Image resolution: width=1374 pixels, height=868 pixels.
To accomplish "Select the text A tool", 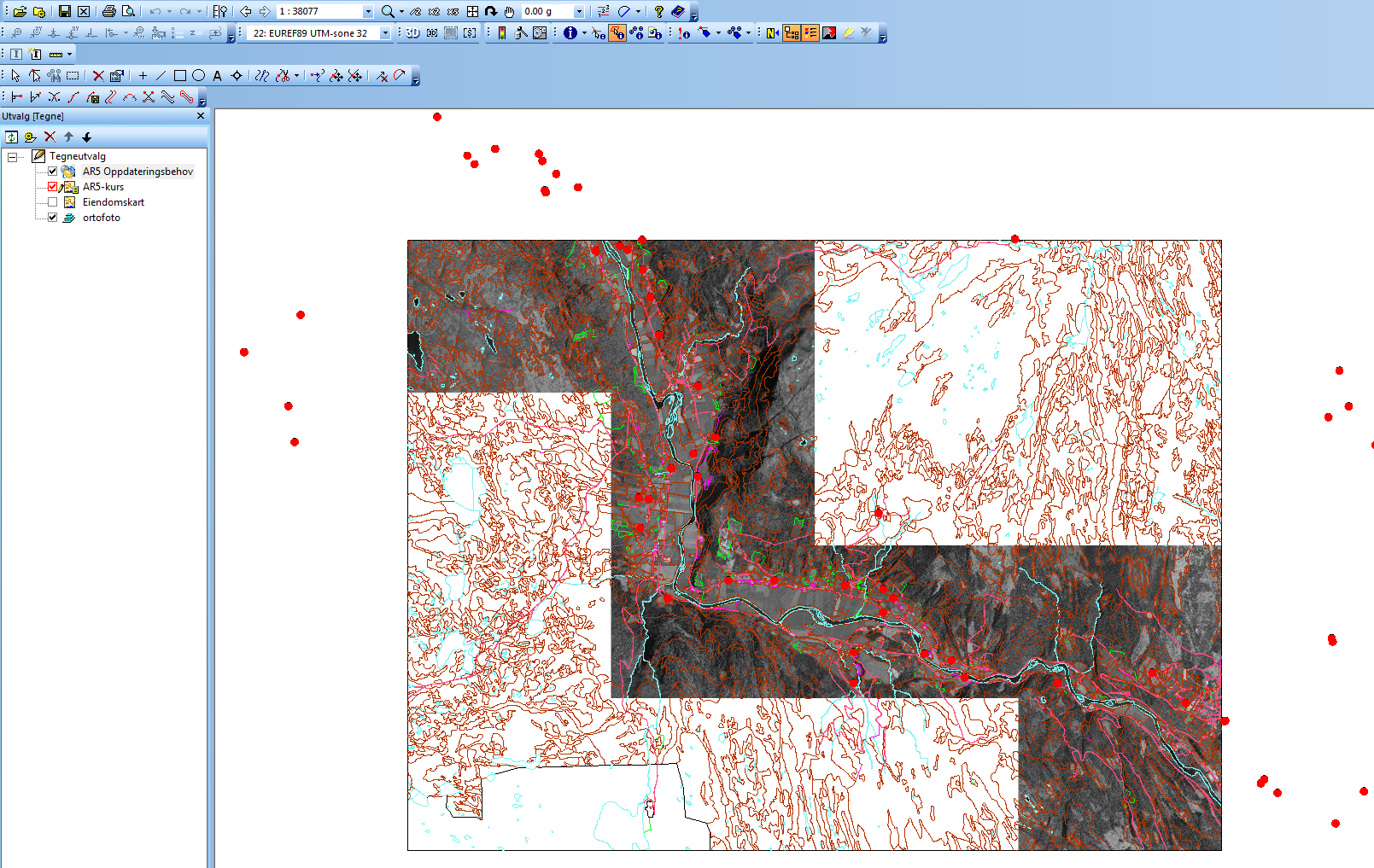I will 218,75.
